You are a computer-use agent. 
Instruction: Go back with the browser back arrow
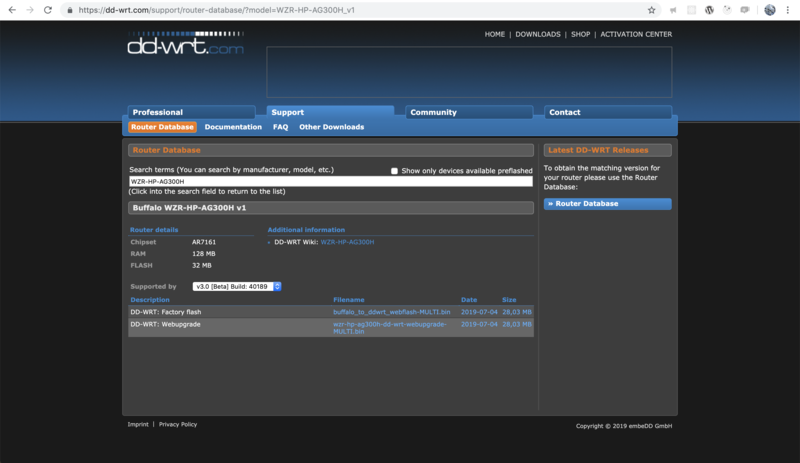coord(12,10)
